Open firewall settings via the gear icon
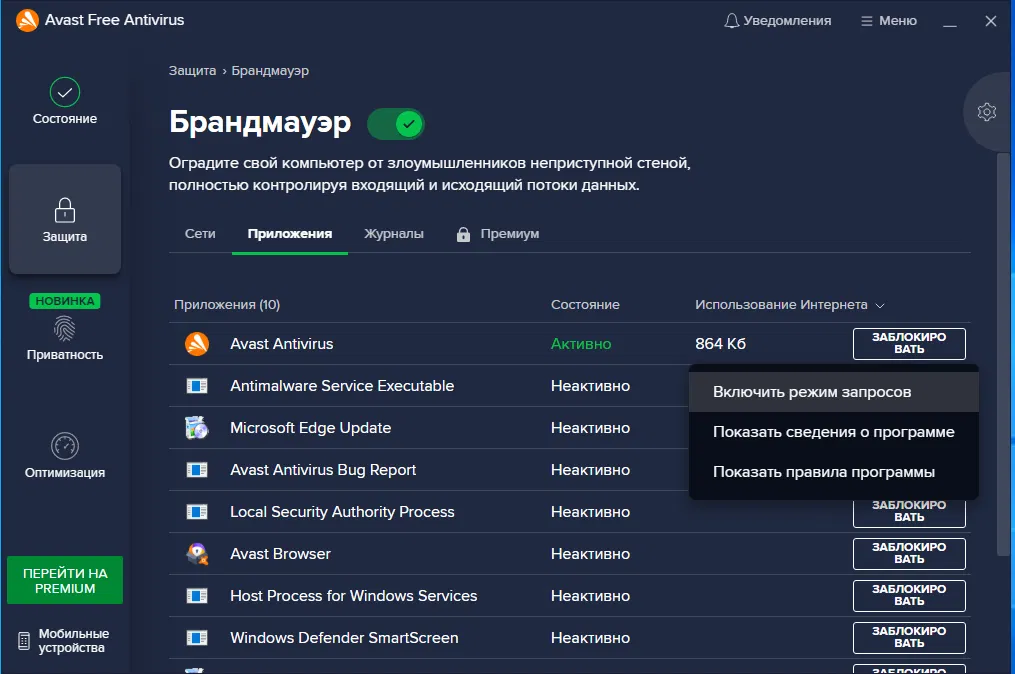 (x=986, y=112)
